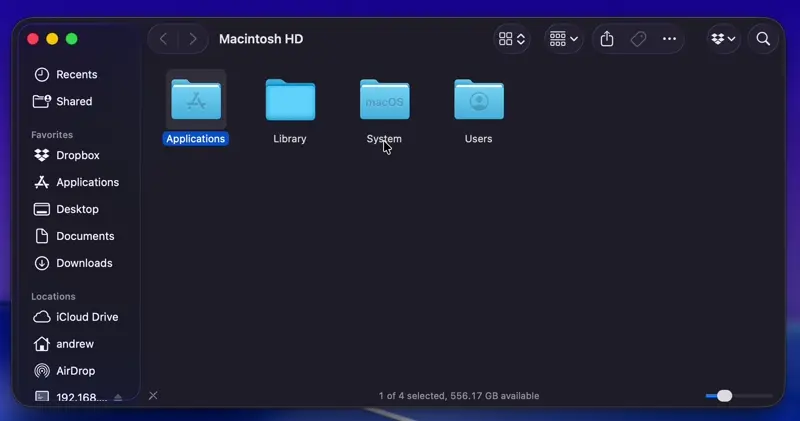Open the Dropbox toolbar dropdown

723,39
